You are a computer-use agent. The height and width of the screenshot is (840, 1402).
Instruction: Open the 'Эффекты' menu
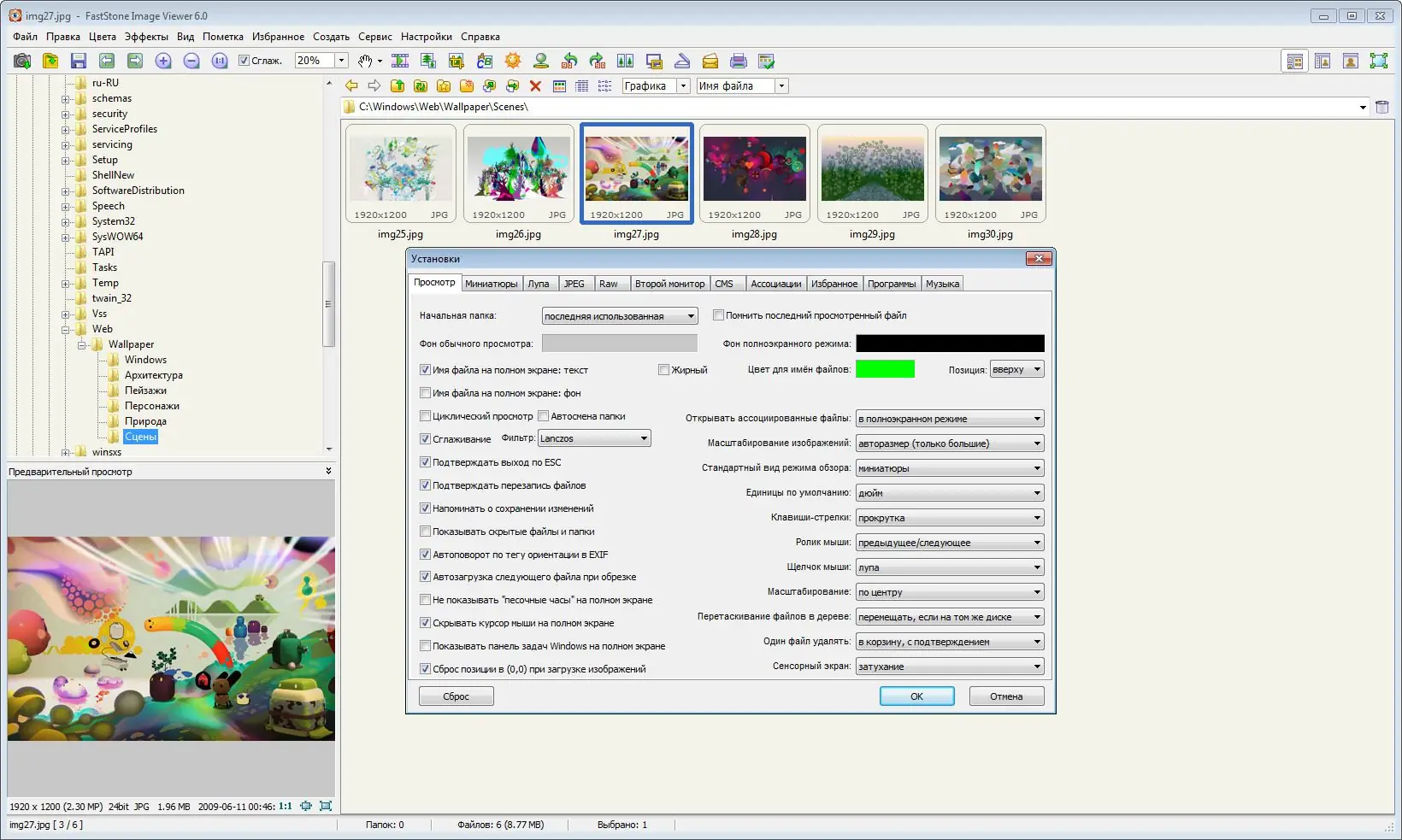coord(146,37)
